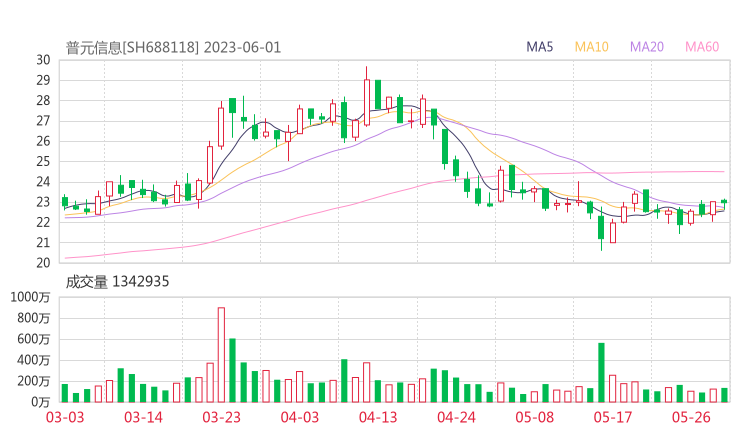Screen dimensions: 740x440
Task: Click the price axis value 25
Action: click(x=43, y=161)
